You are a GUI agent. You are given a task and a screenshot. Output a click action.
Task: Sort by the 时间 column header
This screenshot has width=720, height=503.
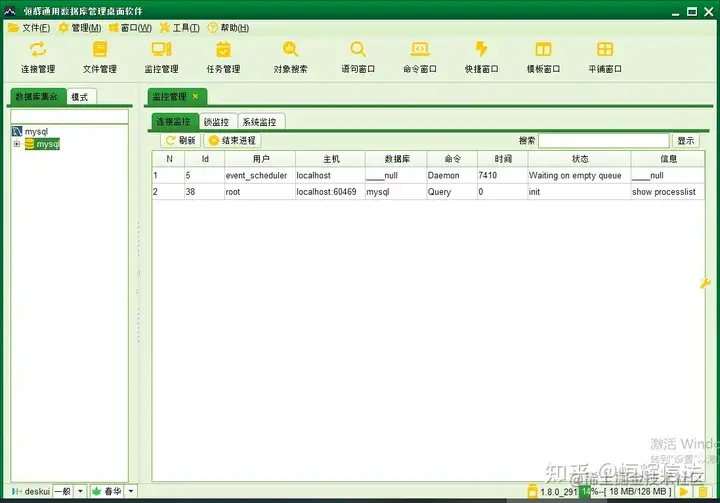tap(503, 159)
